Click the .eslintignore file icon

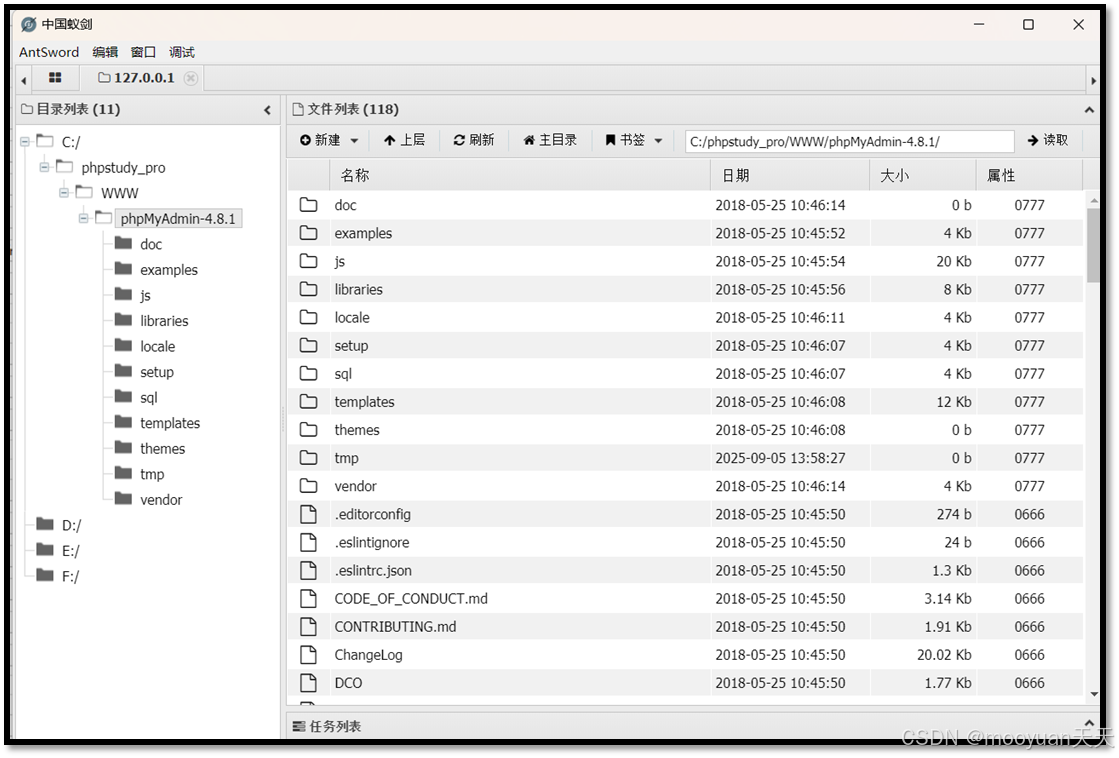click(308, 542)
